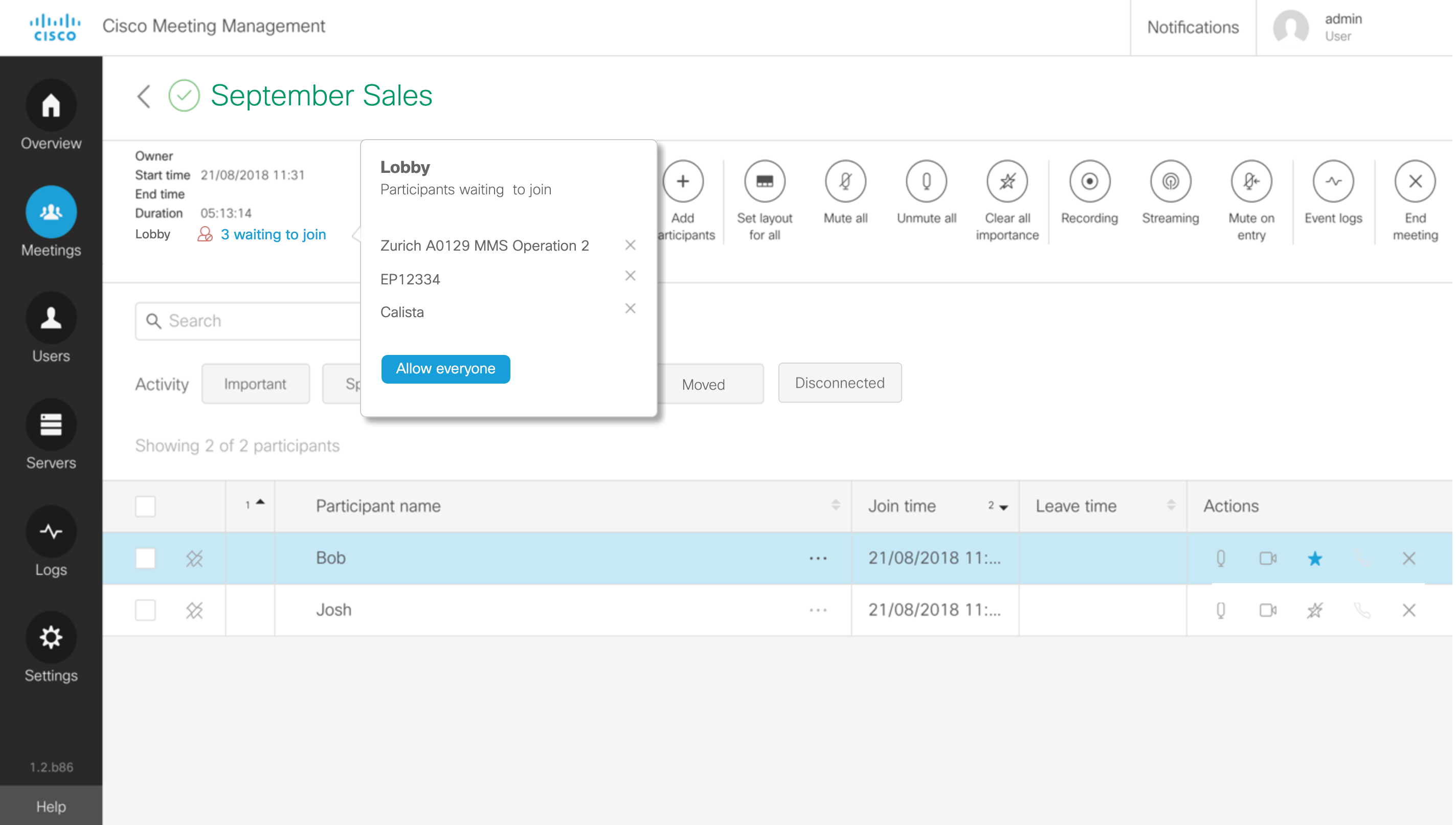Mute Bob's microphone
This screenshot has height=825, width=1456.
click(1221, 559)
